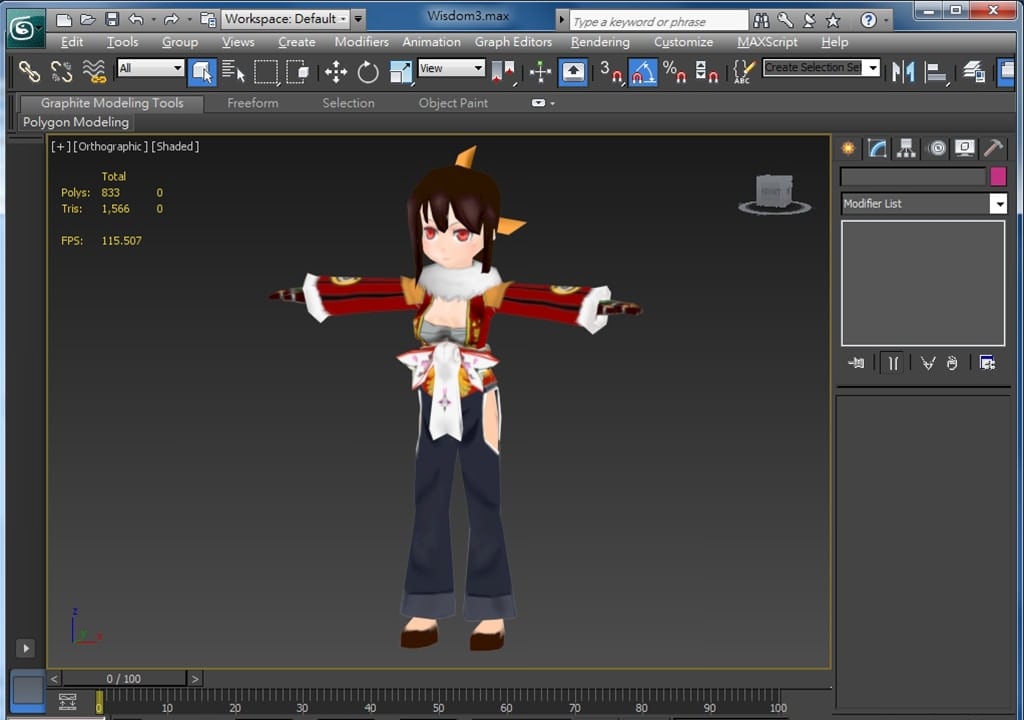Open the Select by Name list
The height and width of the screenshot is (720, 1024).
(x=233, y=71)
